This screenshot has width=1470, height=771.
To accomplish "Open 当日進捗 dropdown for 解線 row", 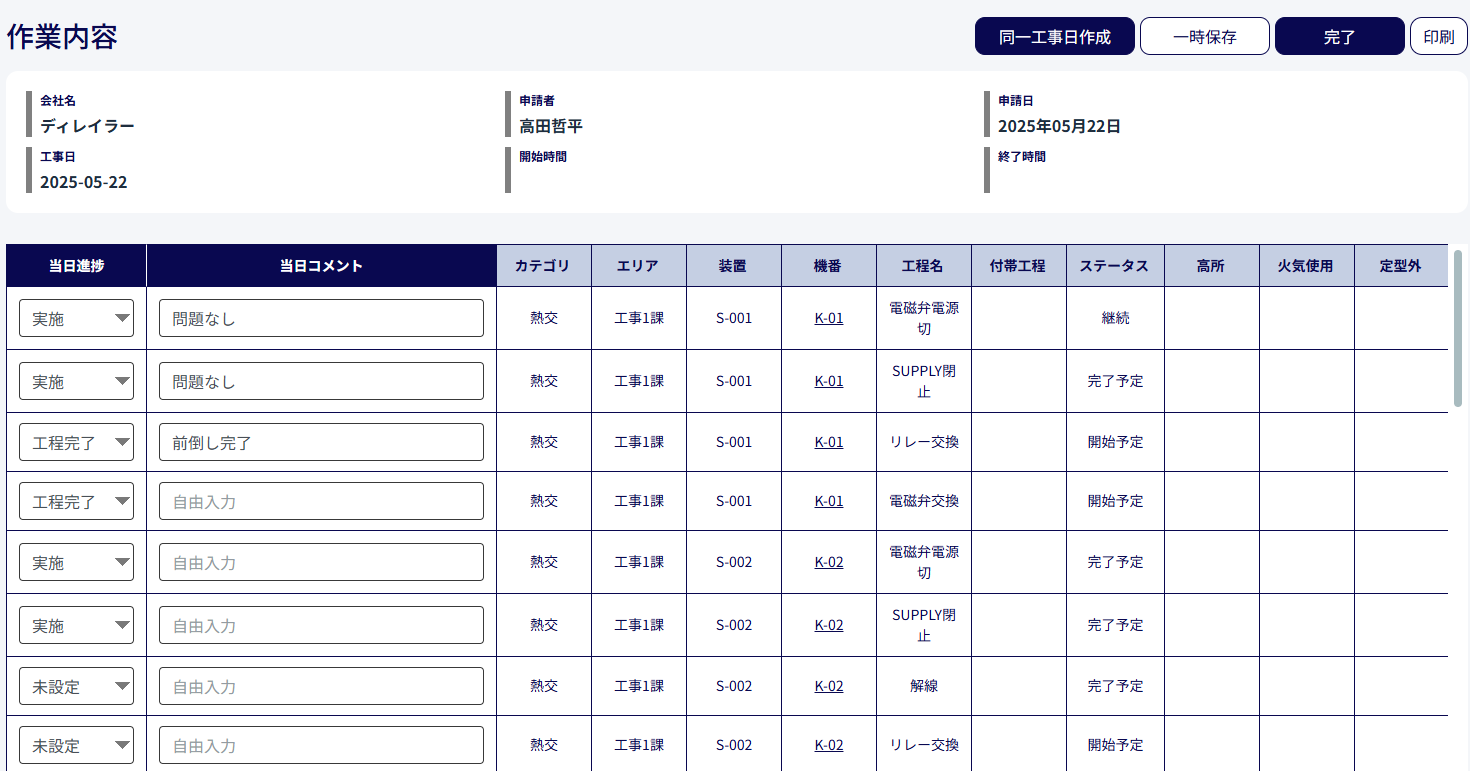I will (76, 686).
